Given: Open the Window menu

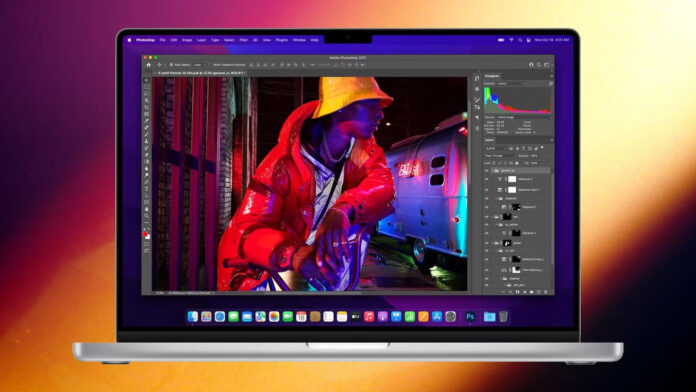Looking at the screenshot, I should click(x=299, y=40).
